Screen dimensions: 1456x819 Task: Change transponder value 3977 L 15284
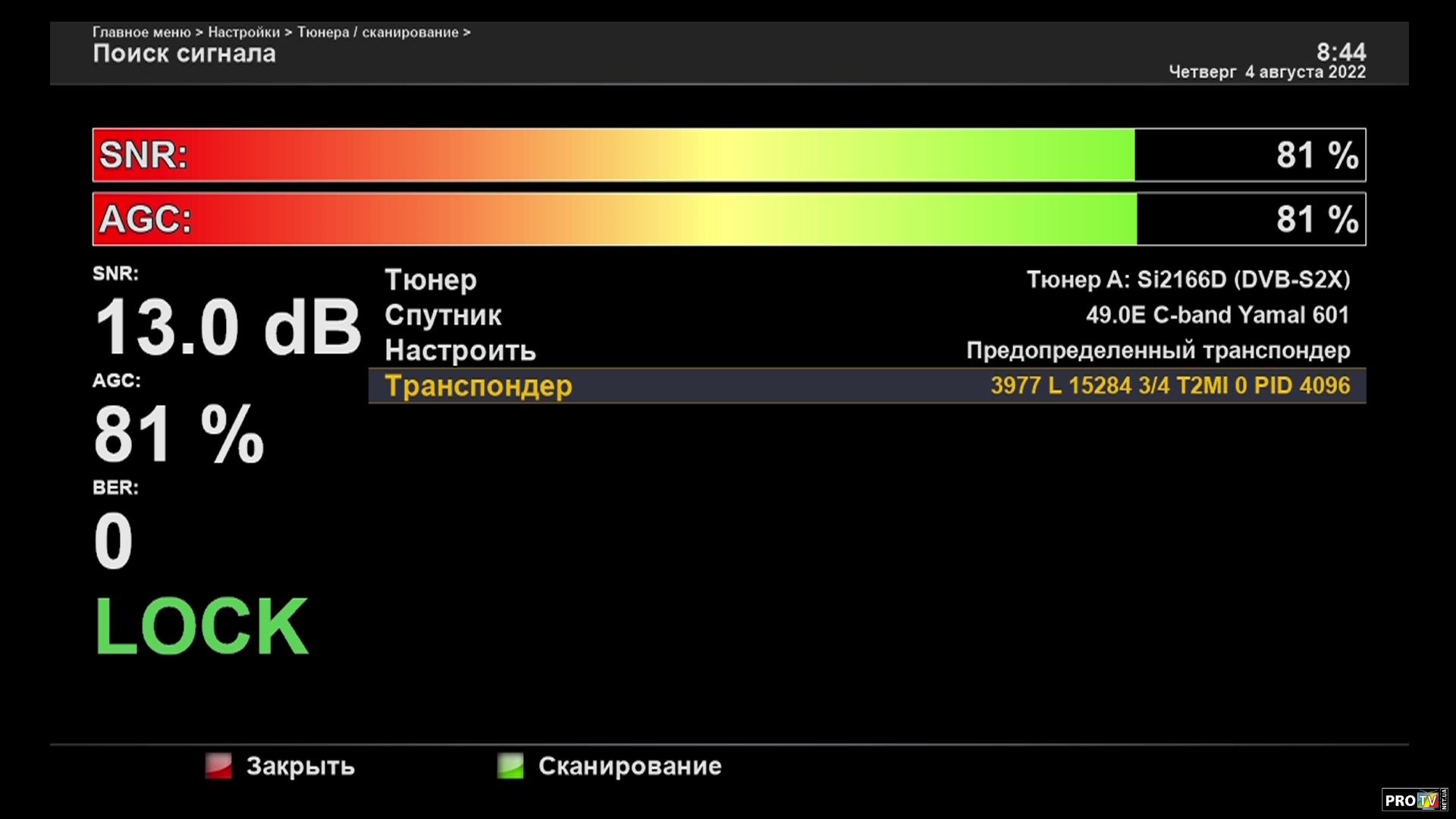[1169, 386]
